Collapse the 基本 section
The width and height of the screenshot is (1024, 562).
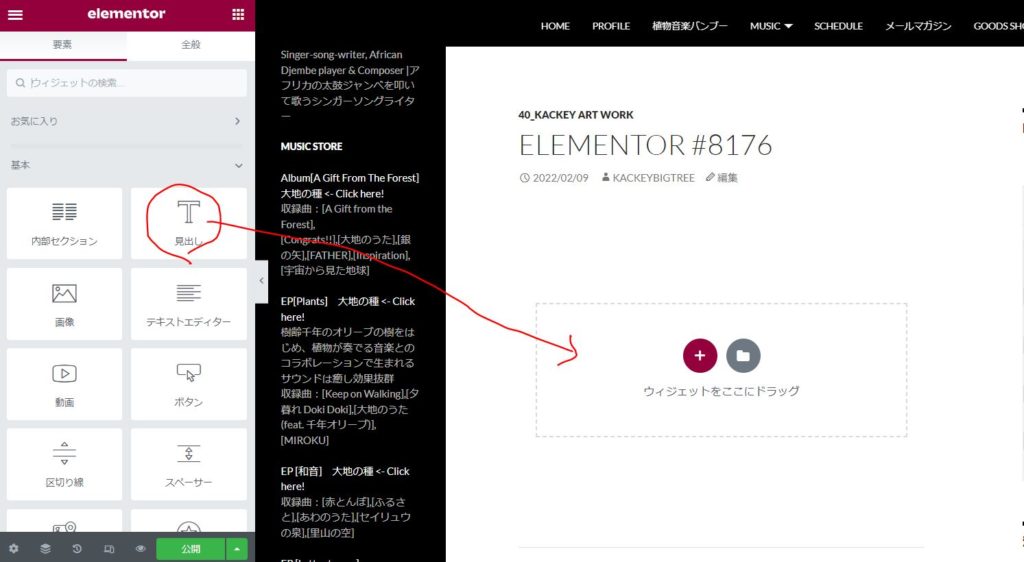click(127, 165)
